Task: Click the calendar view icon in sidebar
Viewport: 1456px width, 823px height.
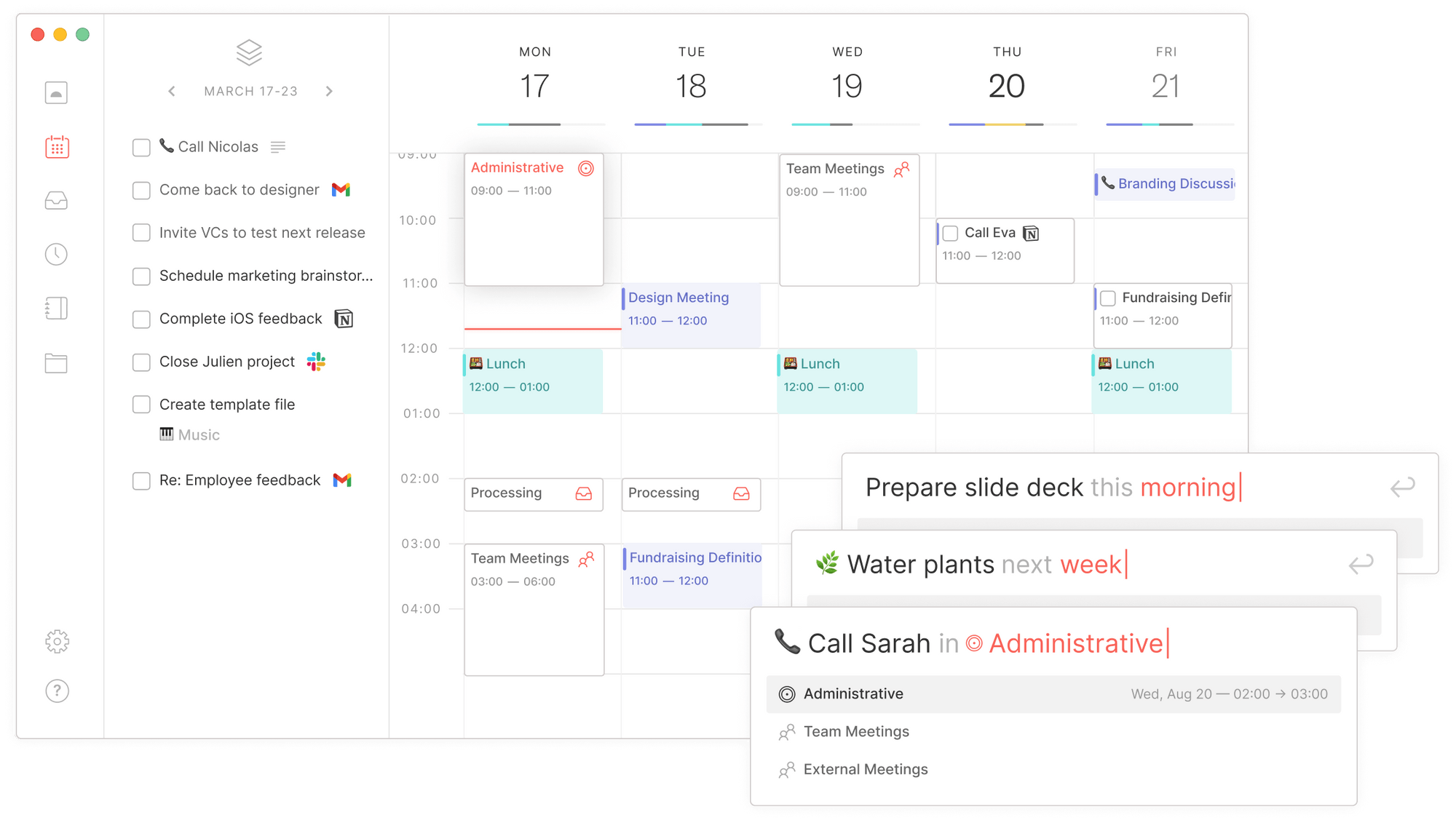Action: (56, 146)
